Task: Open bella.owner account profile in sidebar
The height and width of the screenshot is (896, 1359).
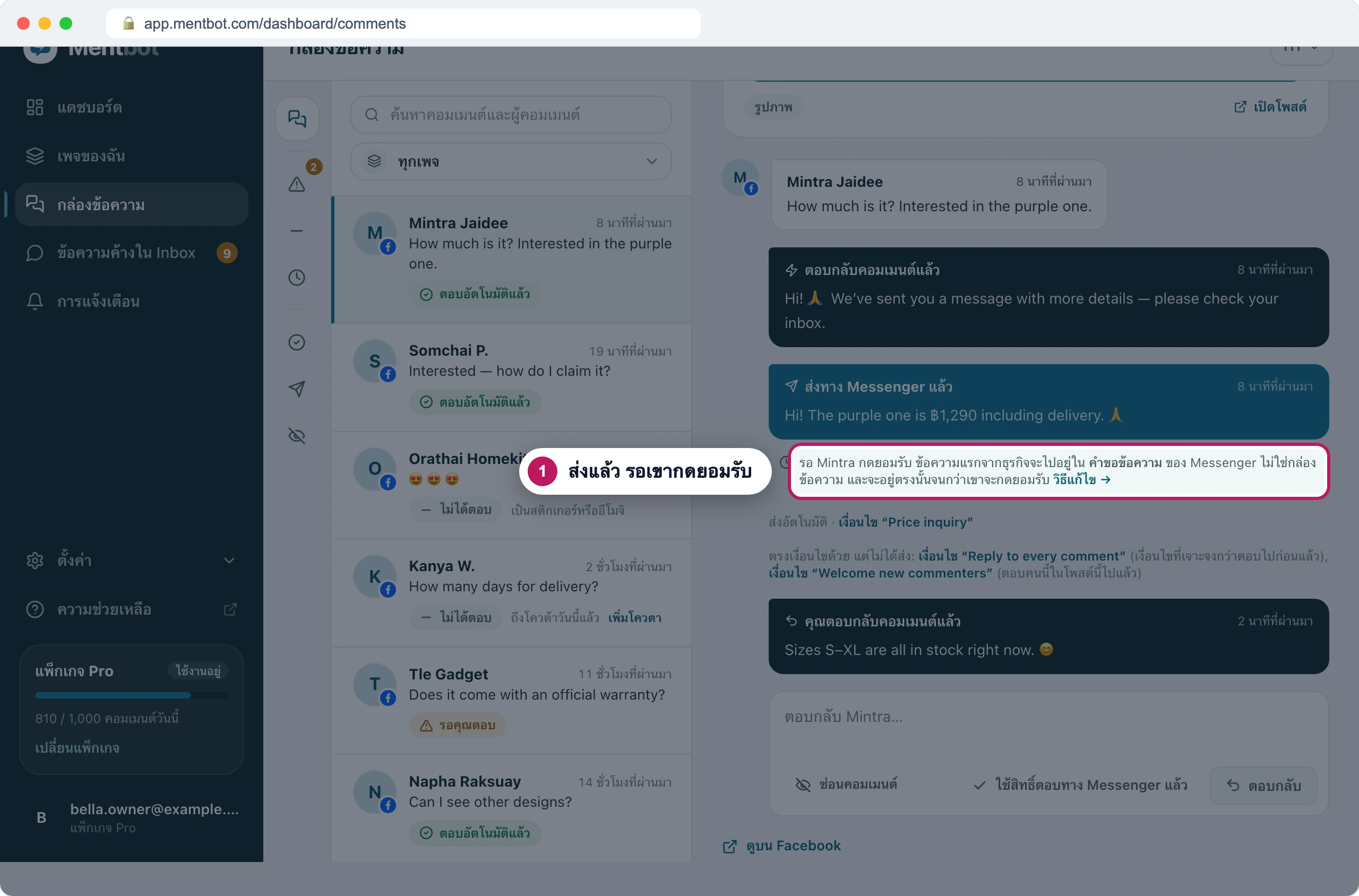Action: [x=132, y=817]
